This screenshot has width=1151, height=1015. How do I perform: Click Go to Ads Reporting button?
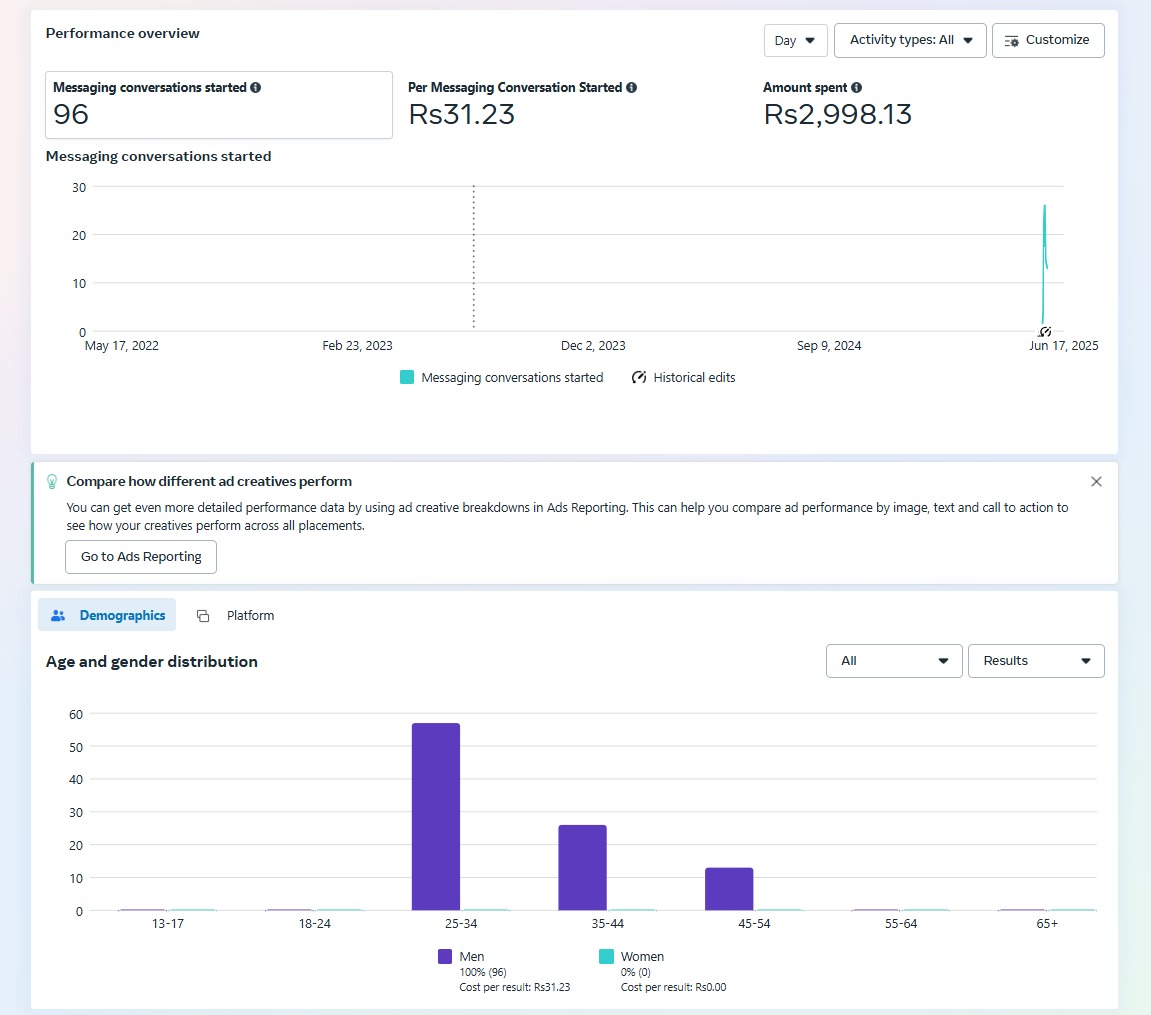(141, 557)
